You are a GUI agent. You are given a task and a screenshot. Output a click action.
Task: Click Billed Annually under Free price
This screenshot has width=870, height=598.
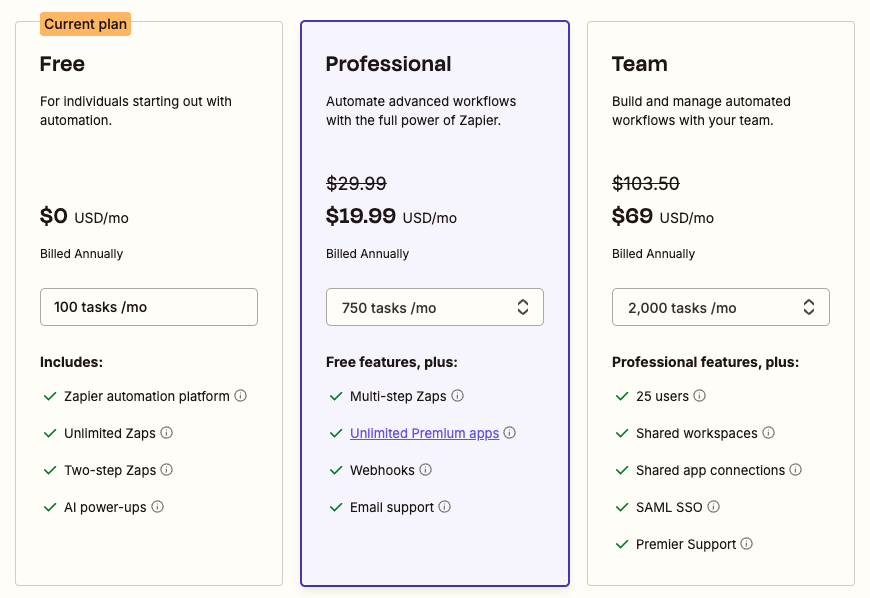[x=82, y=254]
